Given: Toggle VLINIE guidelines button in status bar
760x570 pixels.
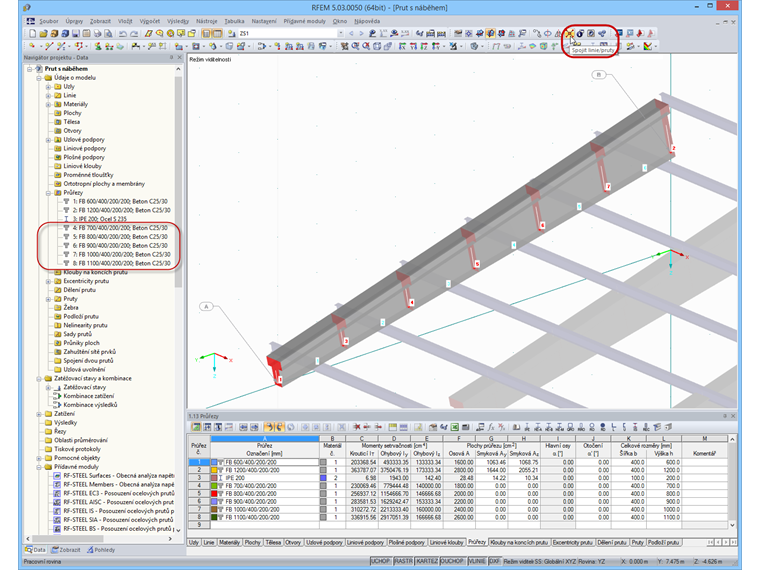Looking at the screenshot, I should tap(477, 561).
